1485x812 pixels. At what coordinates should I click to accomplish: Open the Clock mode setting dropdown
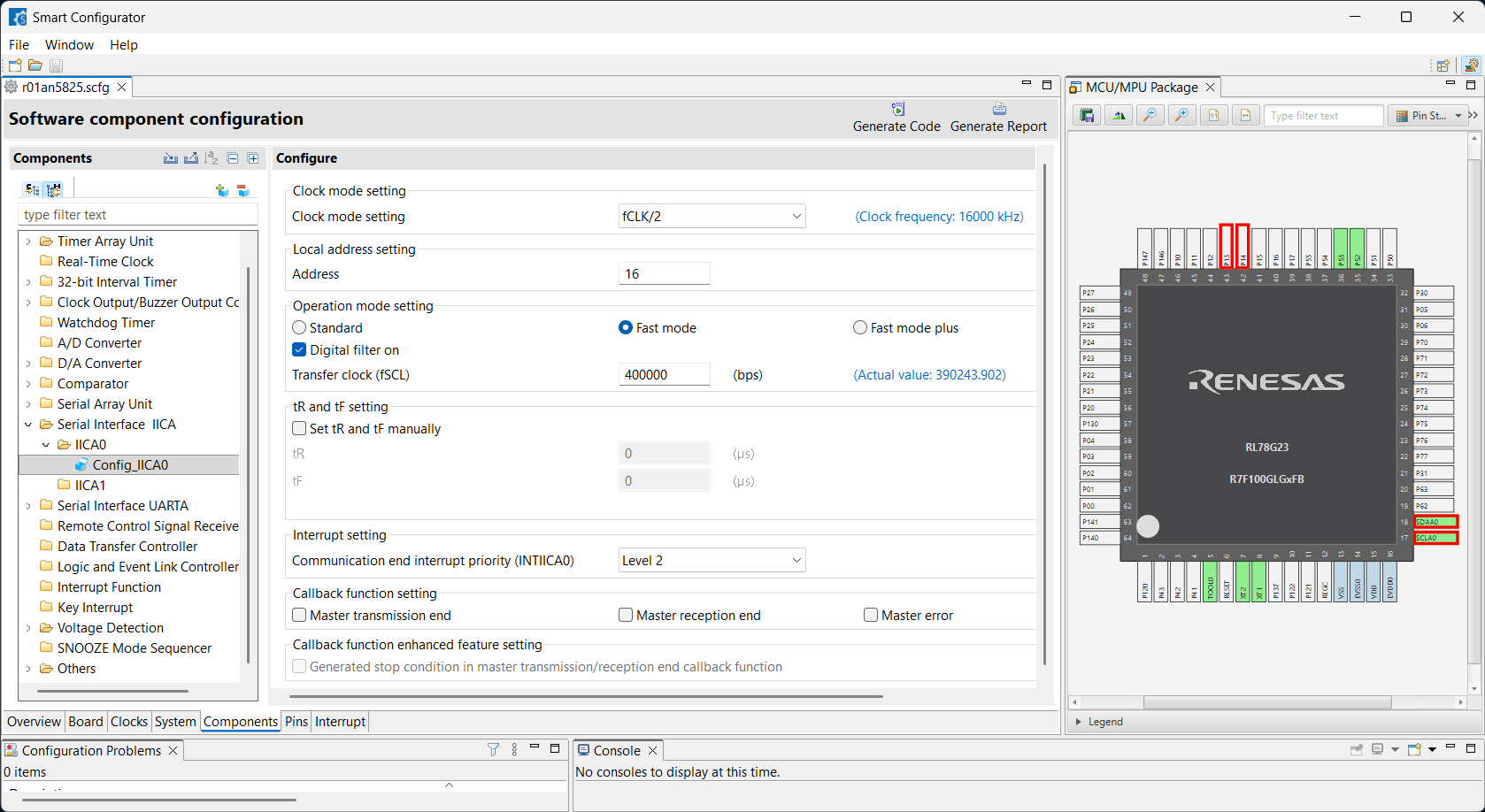point(712,217)
